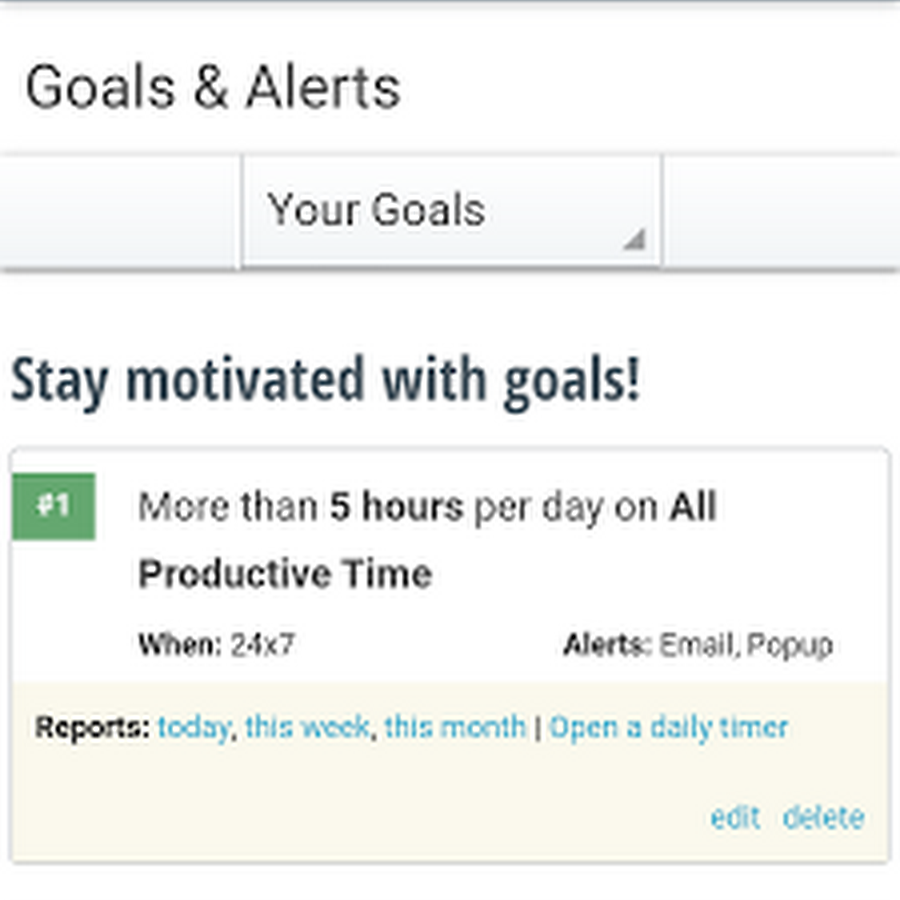Click the More than goal description text
The width and height of the screenshot is (900, 900).
click(229, 508)
